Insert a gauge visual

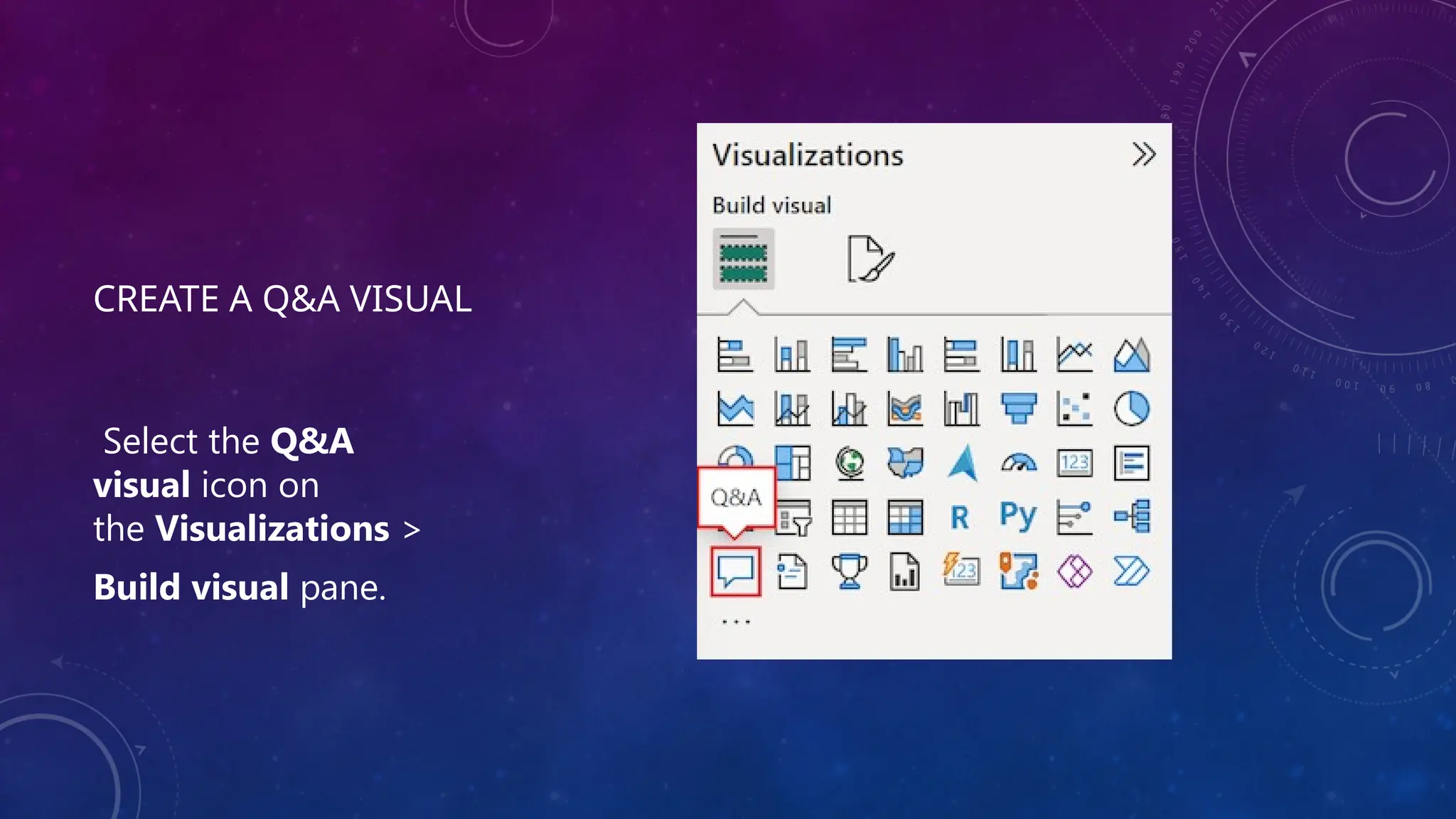tap(1018, 463)
